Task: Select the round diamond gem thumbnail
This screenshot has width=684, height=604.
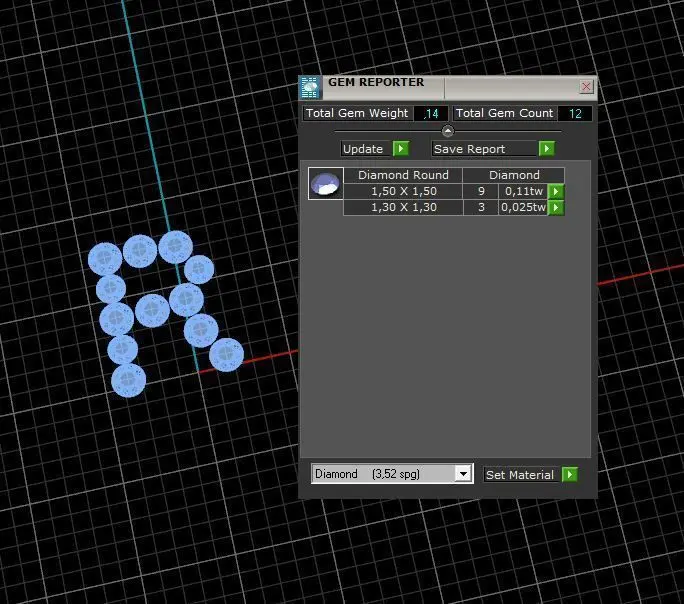Action: [x=325, y=184]
